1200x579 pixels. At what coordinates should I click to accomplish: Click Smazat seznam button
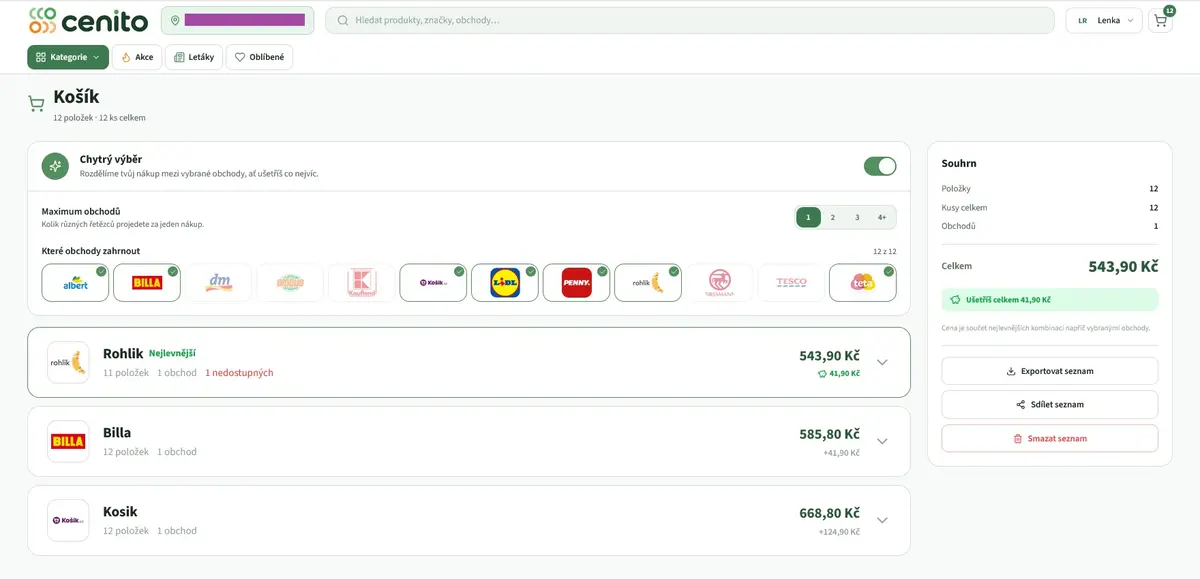point(1050,438)
